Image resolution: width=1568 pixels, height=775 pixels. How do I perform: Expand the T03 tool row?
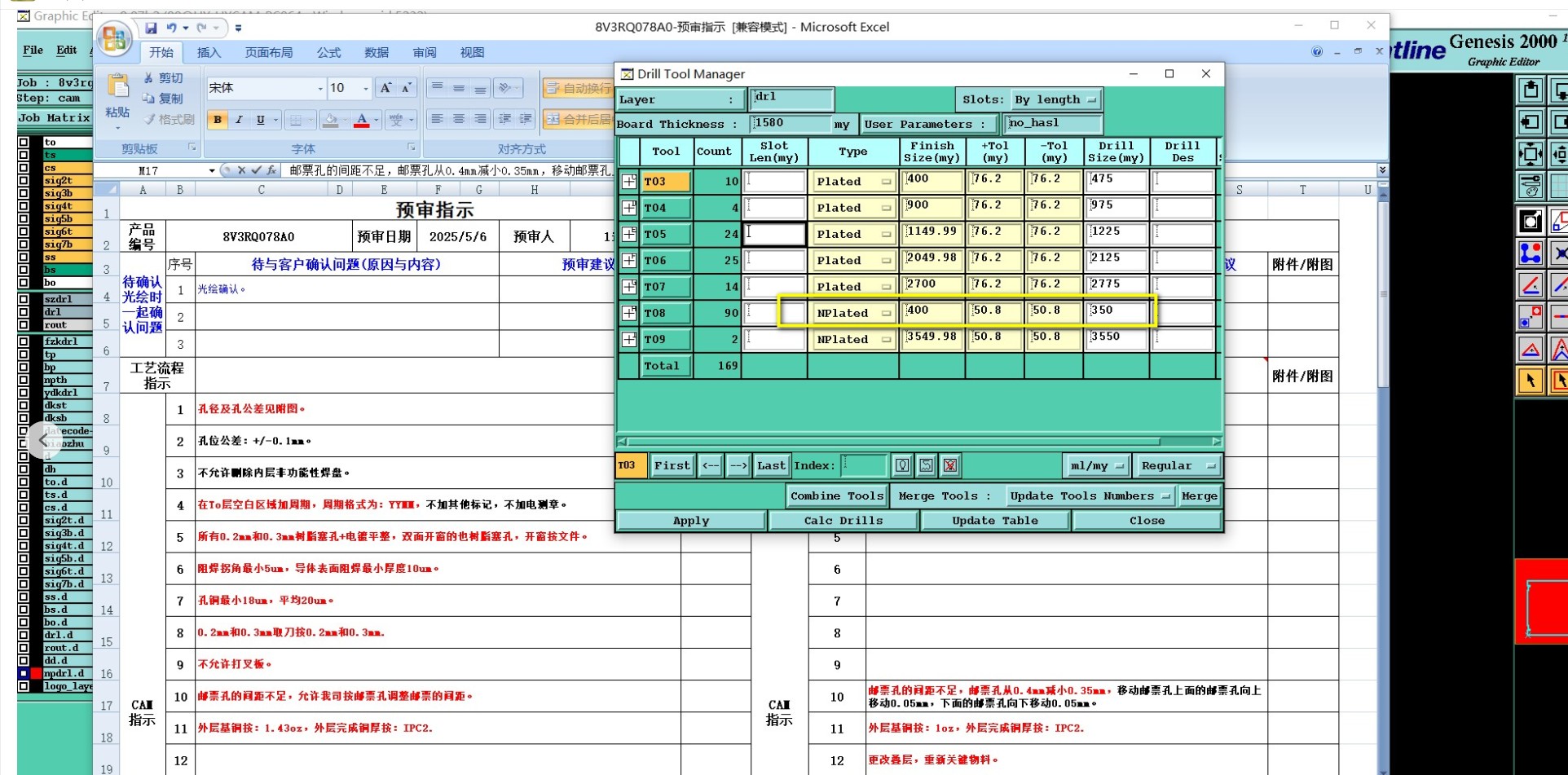click(629, 181)
